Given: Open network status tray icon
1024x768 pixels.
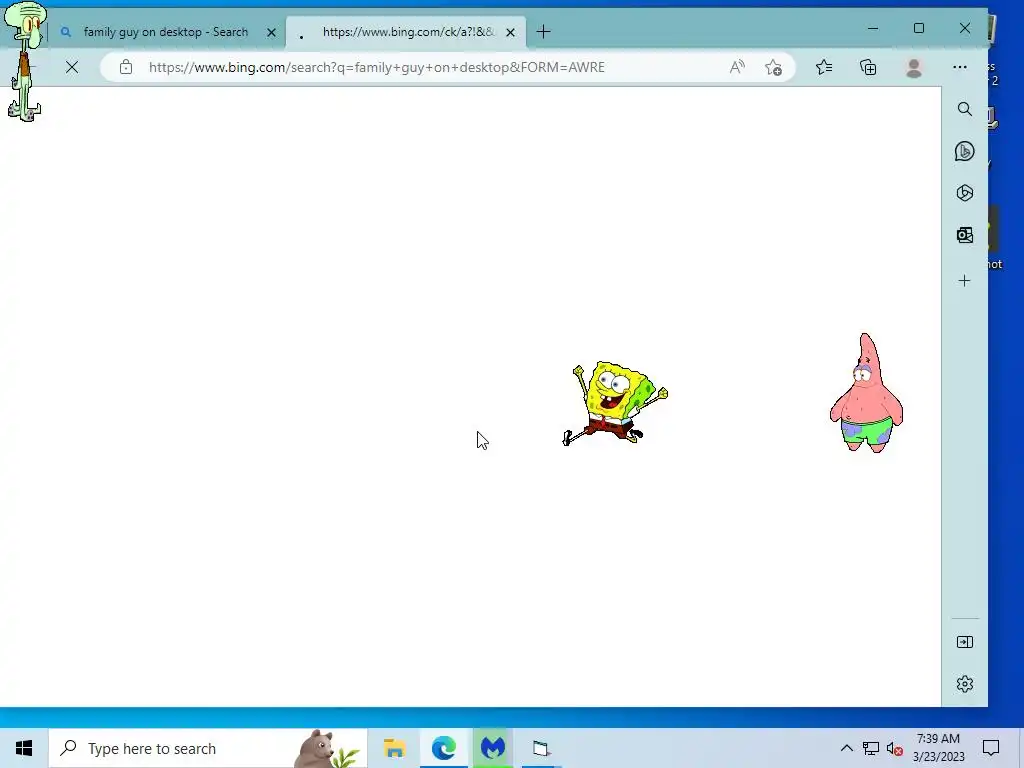Looking at the screenshot, I should pos(871,748).
